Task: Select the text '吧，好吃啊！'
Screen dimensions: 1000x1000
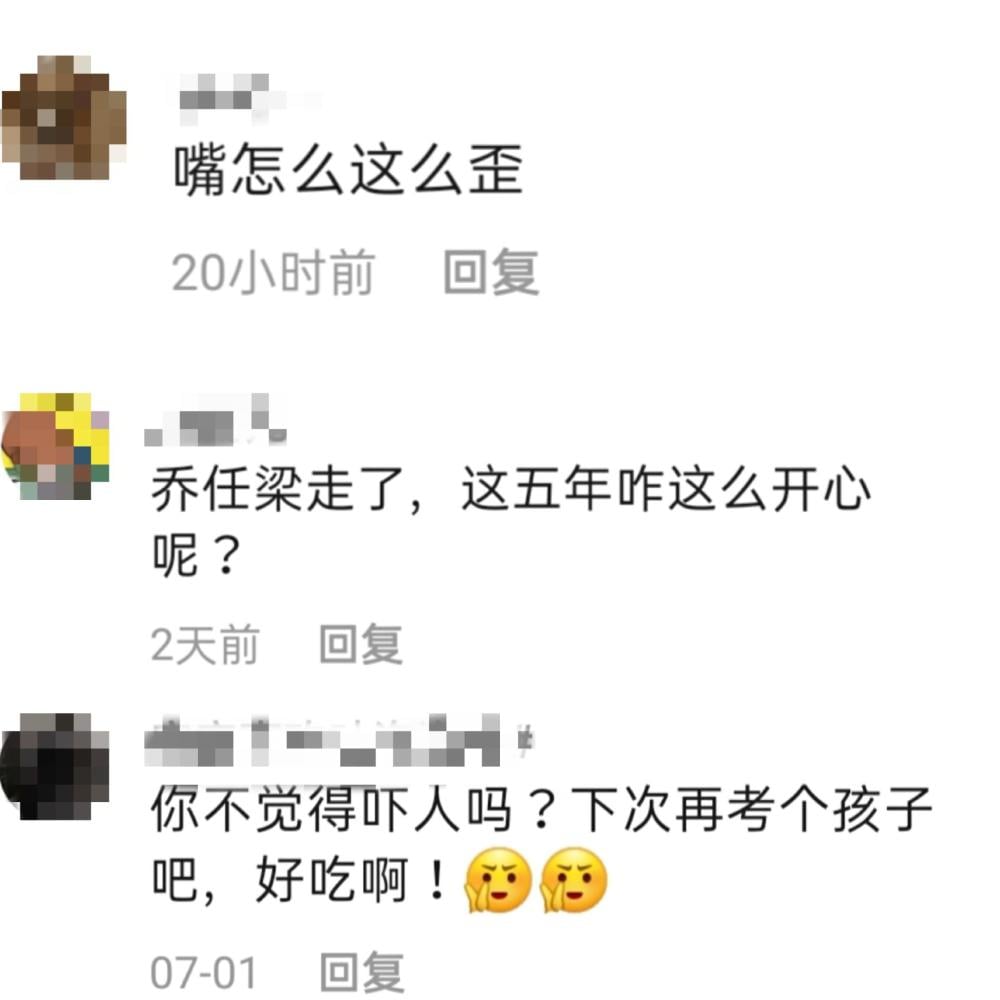Action: click(x=300, y=881)
